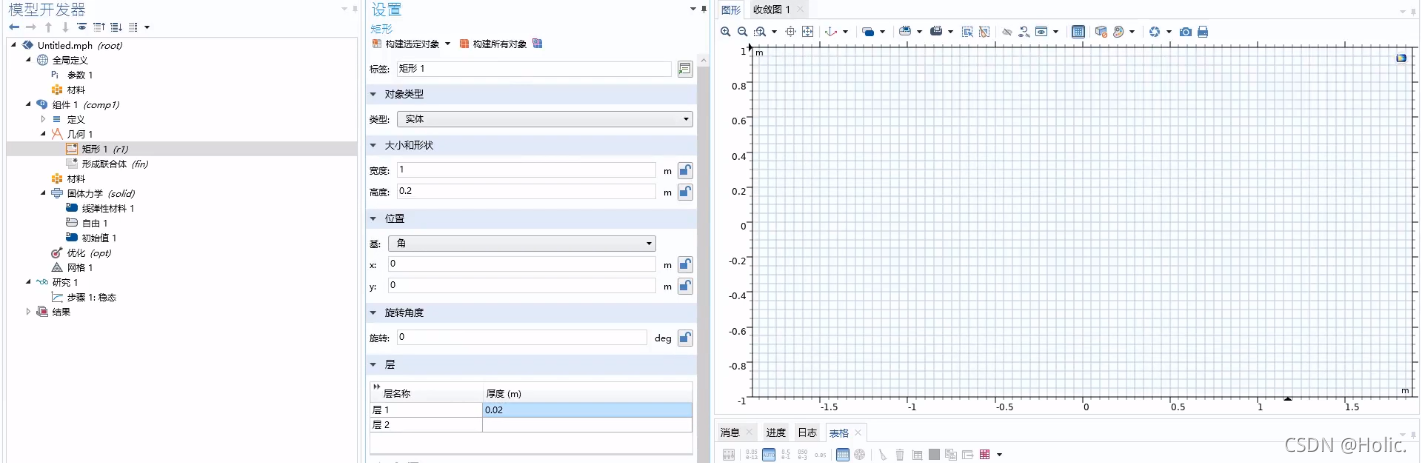Toggle the lock icon beside 高度 field
The height and width of the screenshot is (463, 1421).
tap(685, 191)
